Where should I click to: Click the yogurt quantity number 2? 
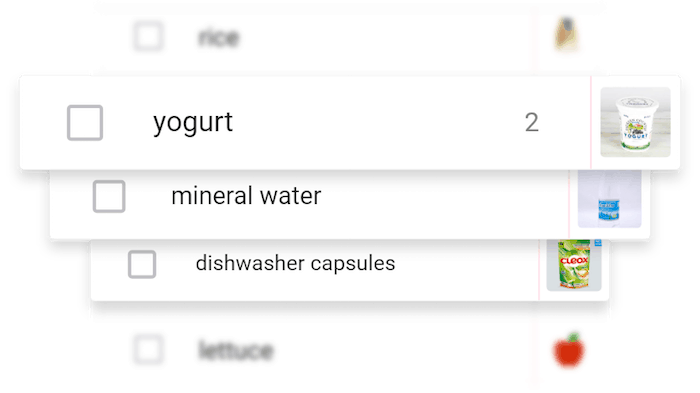coord(532,122)
